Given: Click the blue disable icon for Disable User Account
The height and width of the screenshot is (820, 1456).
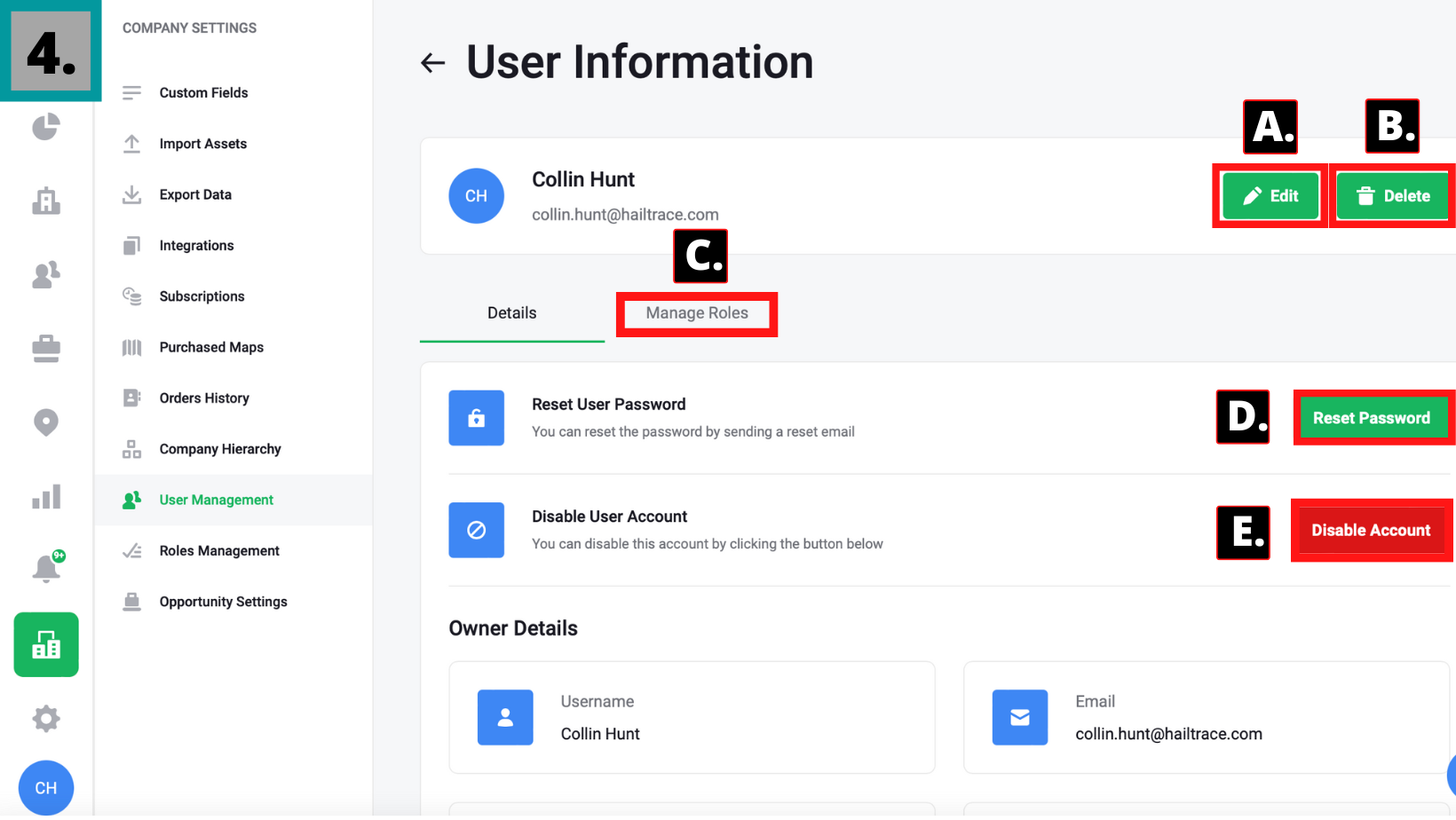Looking at the screenshot, I should (476, 530).
